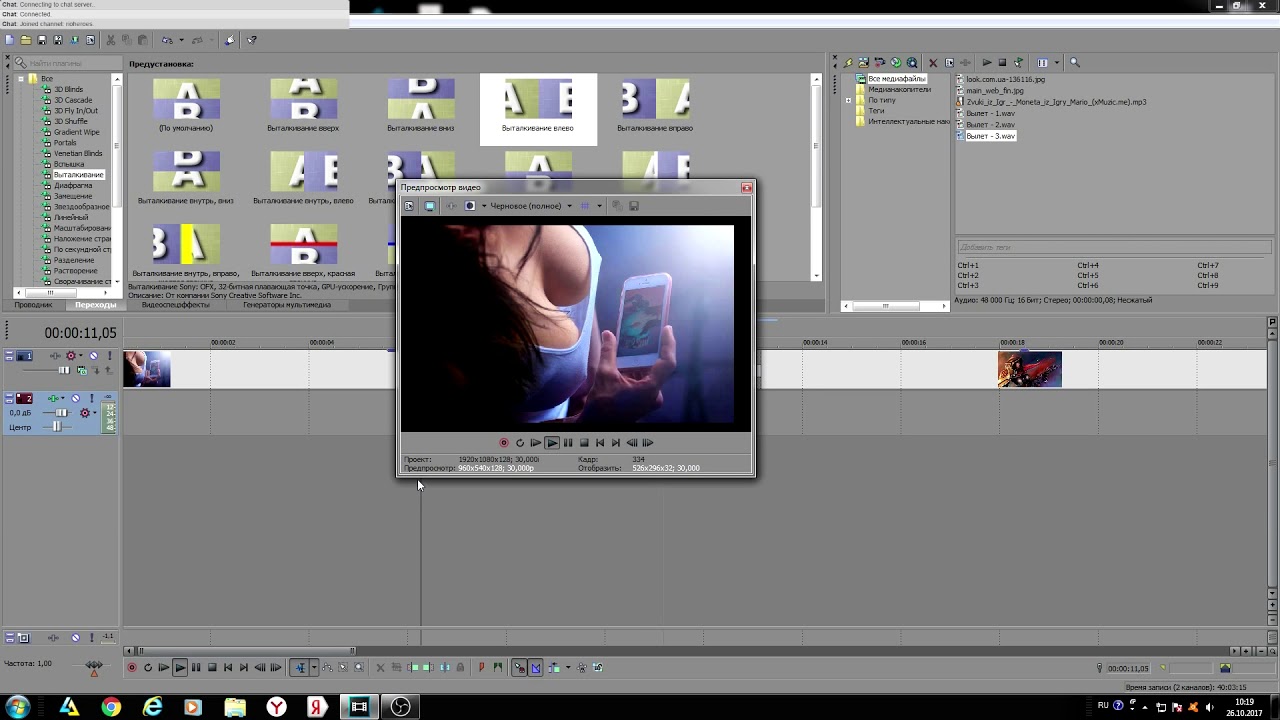
Task: Select 'Gradient Wipe' in transitions list
Action: pos(76,132)
